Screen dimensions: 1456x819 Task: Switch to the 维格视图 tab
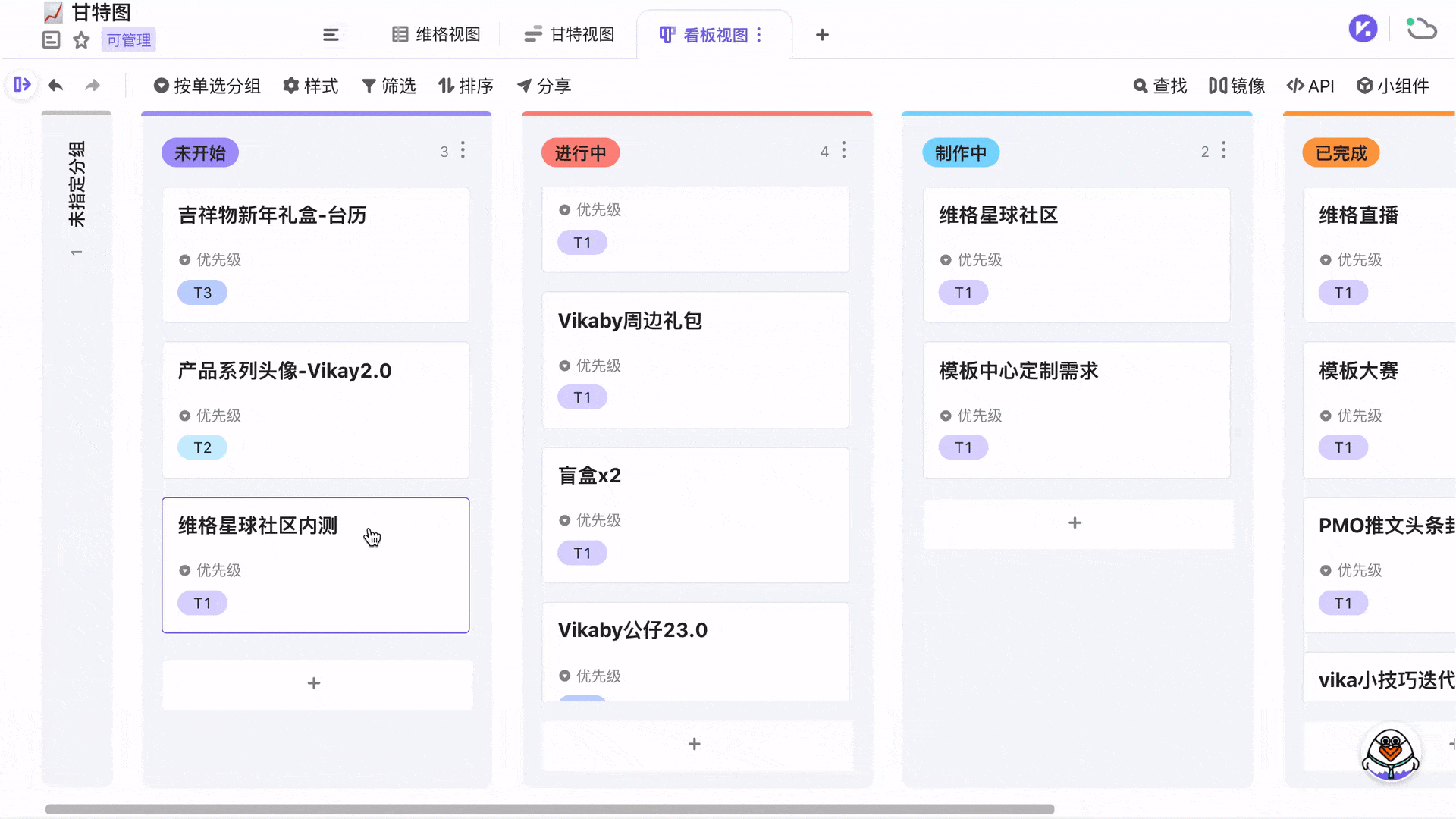point(436,34)
